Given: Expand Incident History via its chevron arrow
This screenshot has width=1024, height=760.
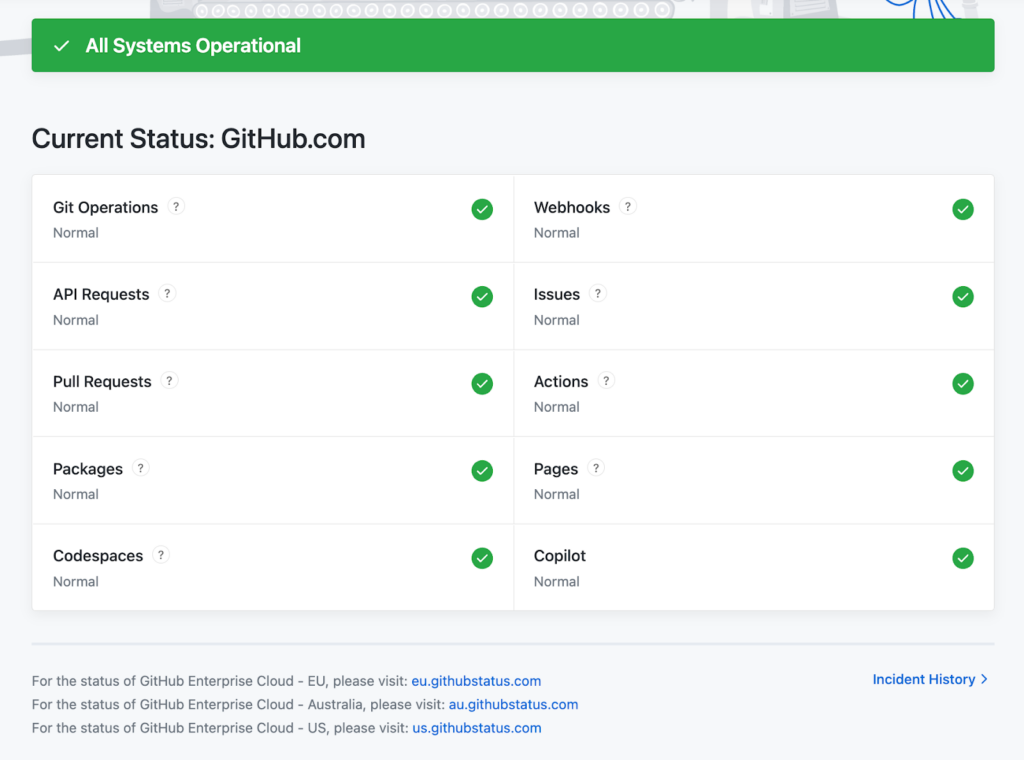Looking at the screenshot, I should (x=986, y=679).
